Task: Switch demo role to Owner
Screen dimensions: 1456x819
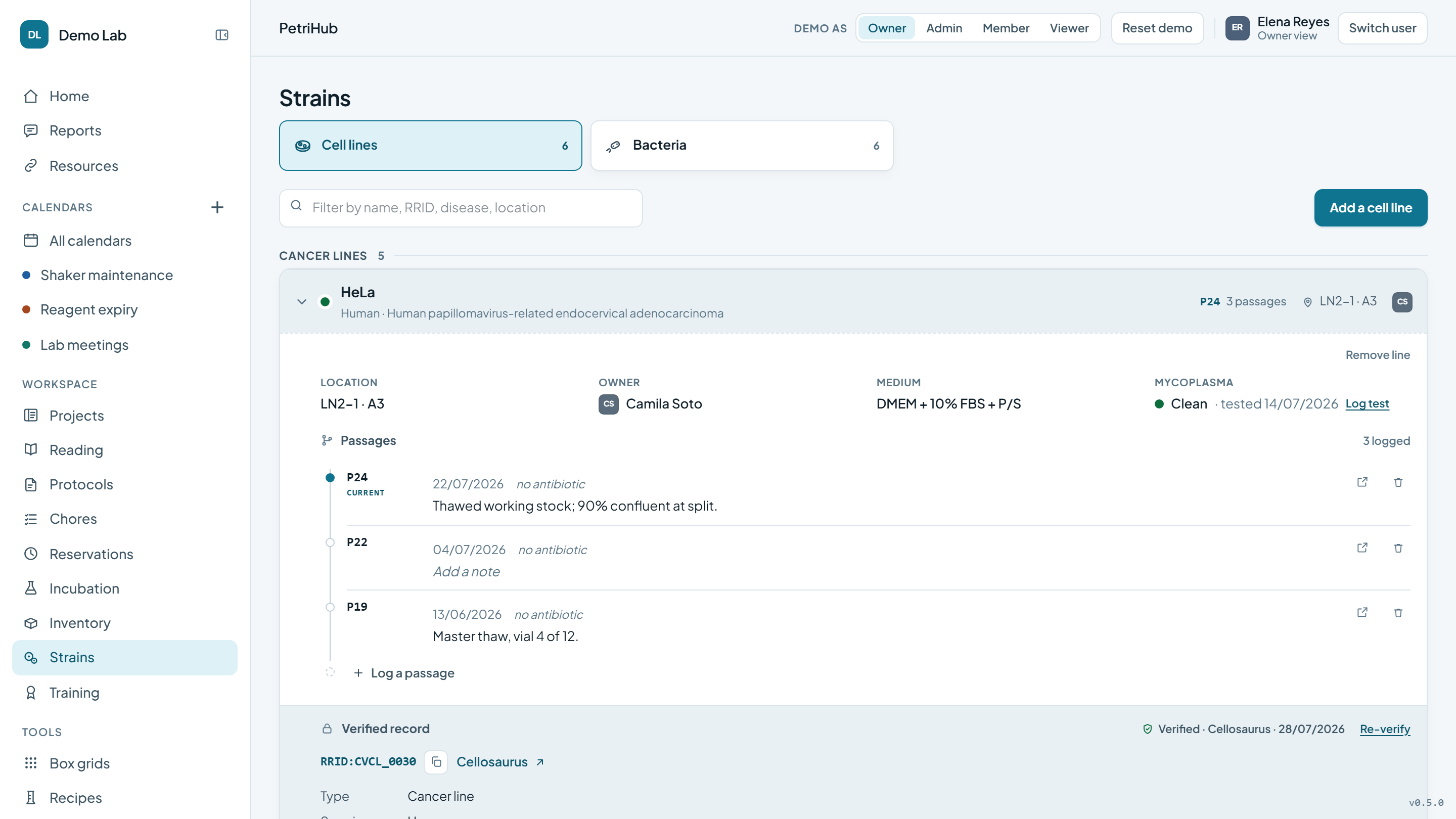Action: click(887, 28)
